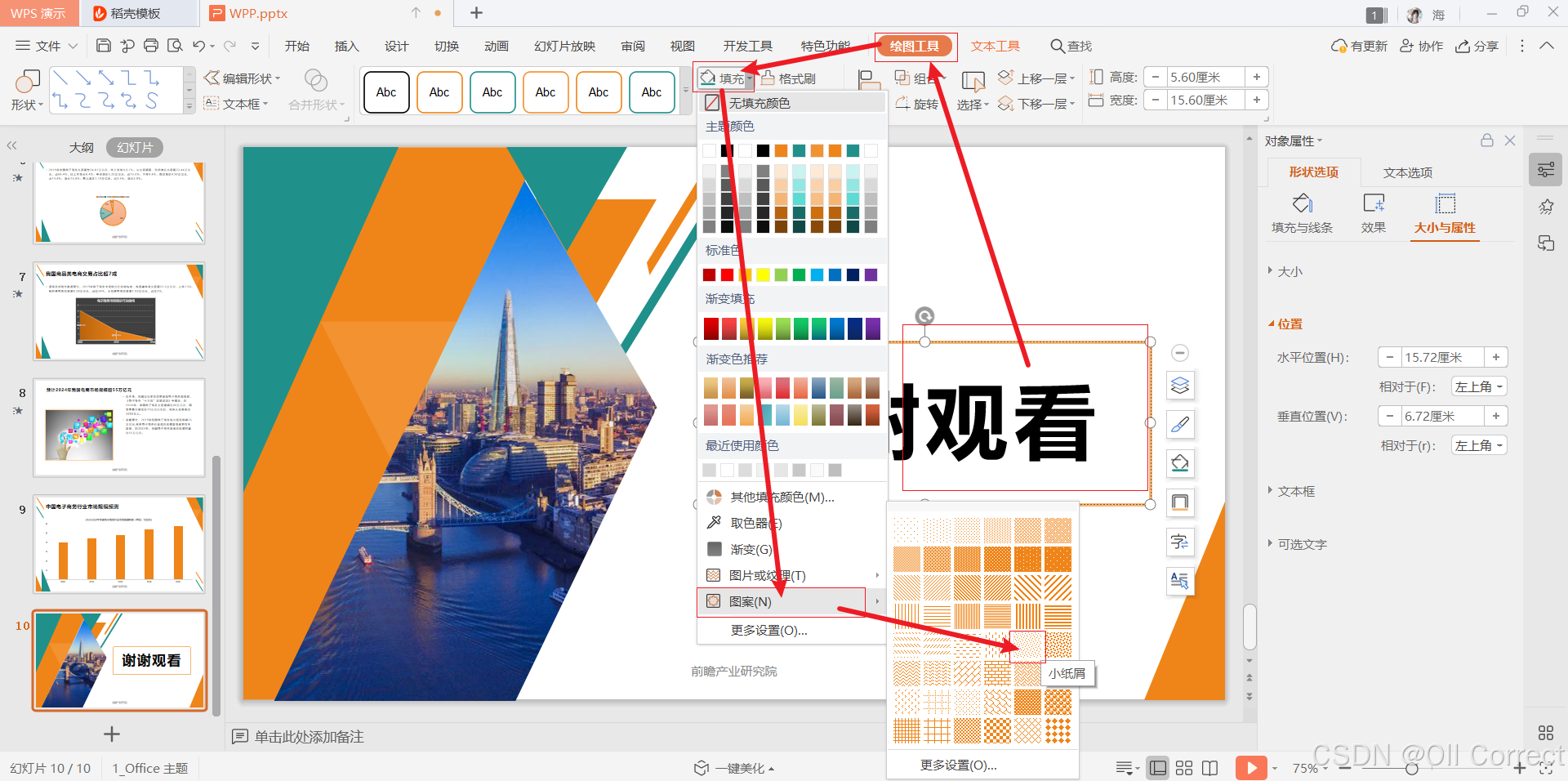Collapse the 位置 section

(1285, 324)
